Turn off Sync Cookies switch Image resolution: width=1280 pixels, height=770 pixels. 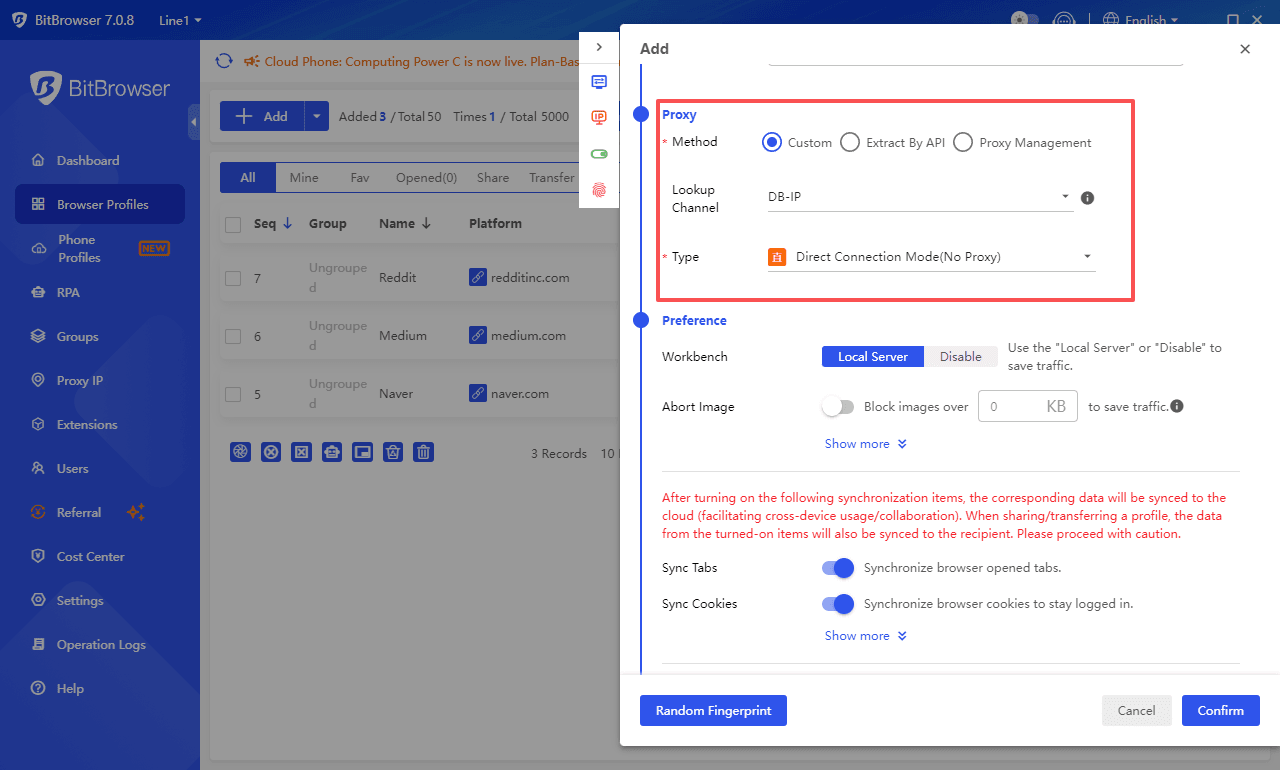tap(838, 604)
